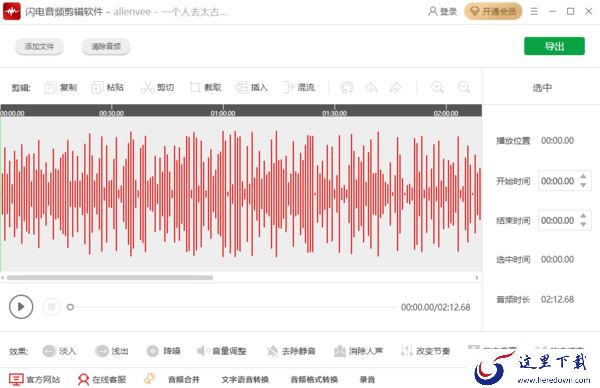Image resolution: width=600 pixels, height=388 pixels.
Task: Zoom out of the waveform
Action: [464, 88]
